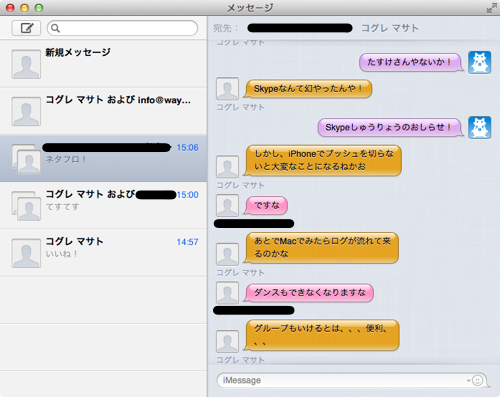Click the いいね！ preview text
500x397 pixels.
(62, 254)
